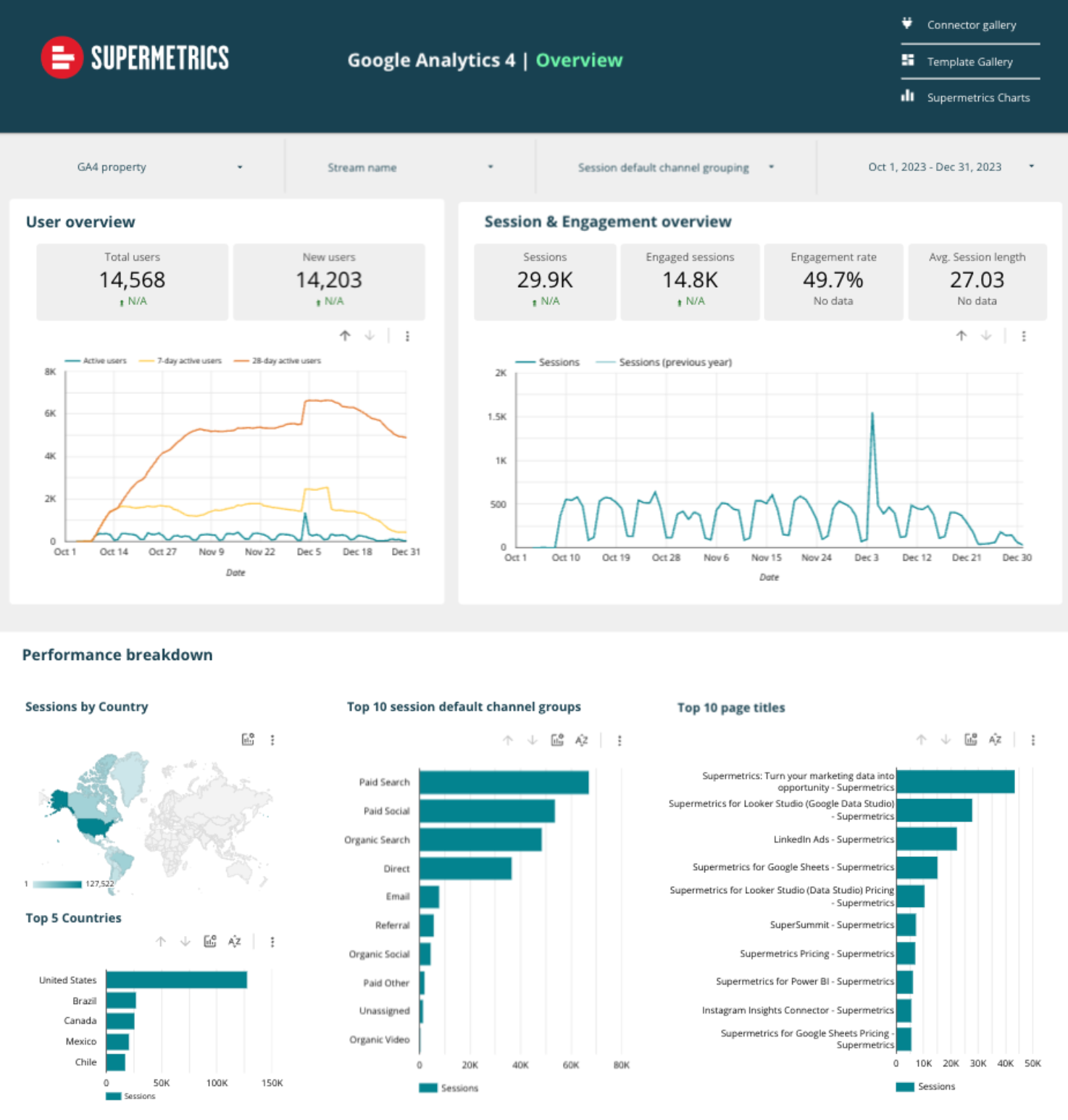Click sort A-Z icon on Top 10 page titles
1068x1120 pixels.
tap(995, 740)
